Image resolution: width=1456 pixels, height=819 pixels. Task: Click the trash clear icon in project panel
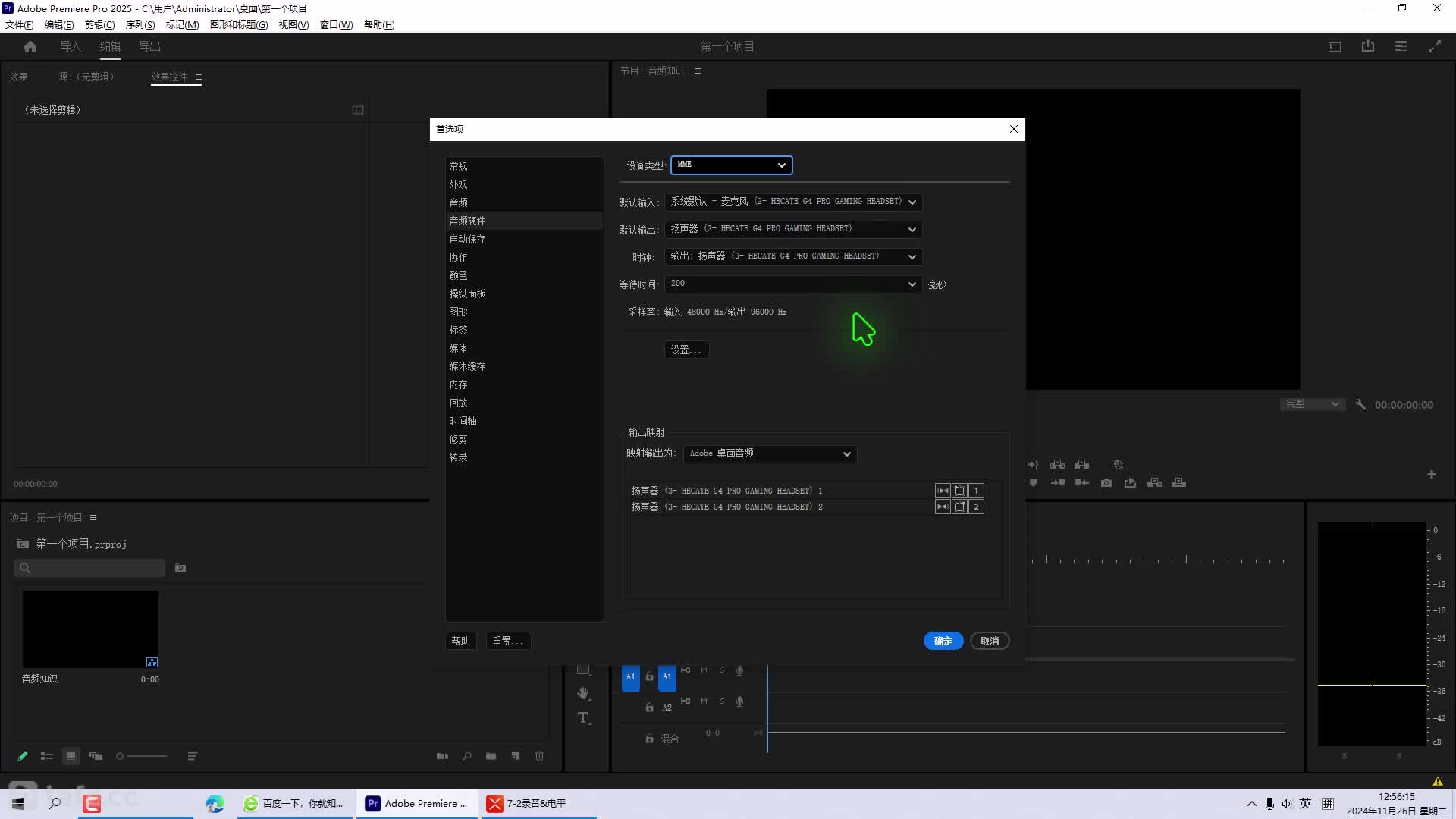tap(540, 756)
